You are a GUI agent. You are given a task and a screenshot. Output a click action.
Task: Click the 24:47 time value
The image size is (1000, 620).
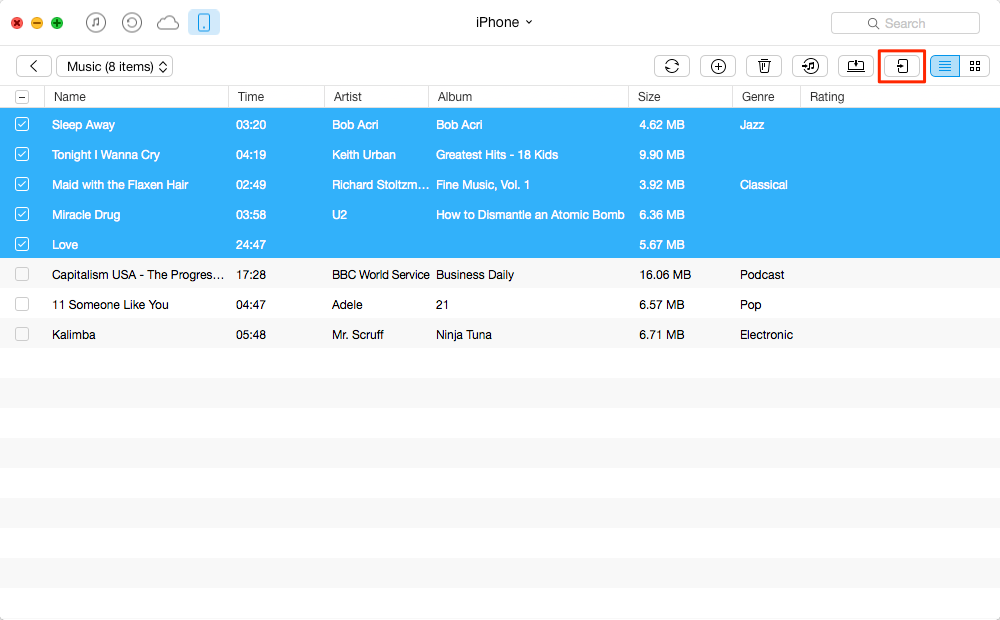(x=251, y=245)
